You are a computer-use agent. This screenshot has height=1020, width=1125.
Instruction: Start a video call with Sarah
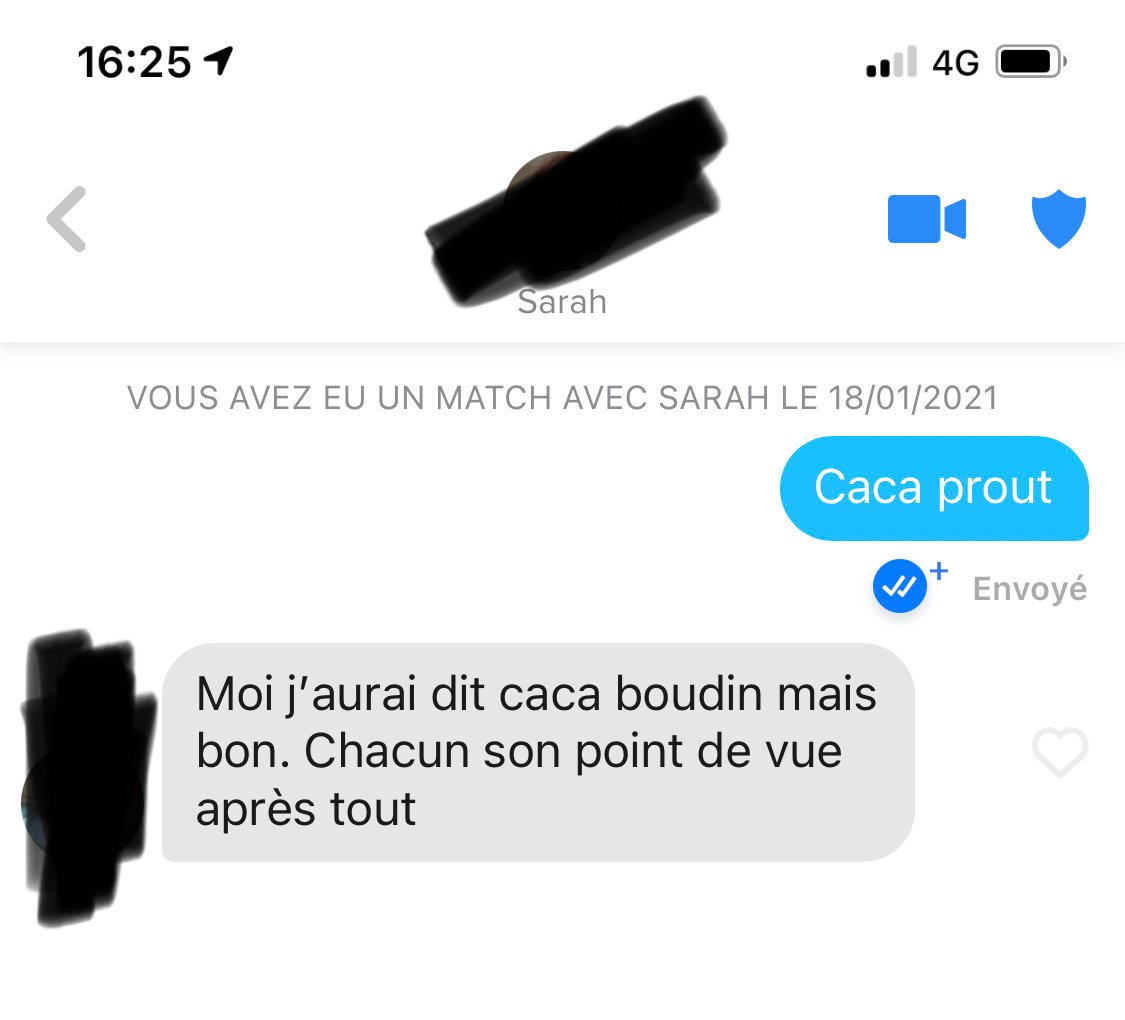coord(927,219)
